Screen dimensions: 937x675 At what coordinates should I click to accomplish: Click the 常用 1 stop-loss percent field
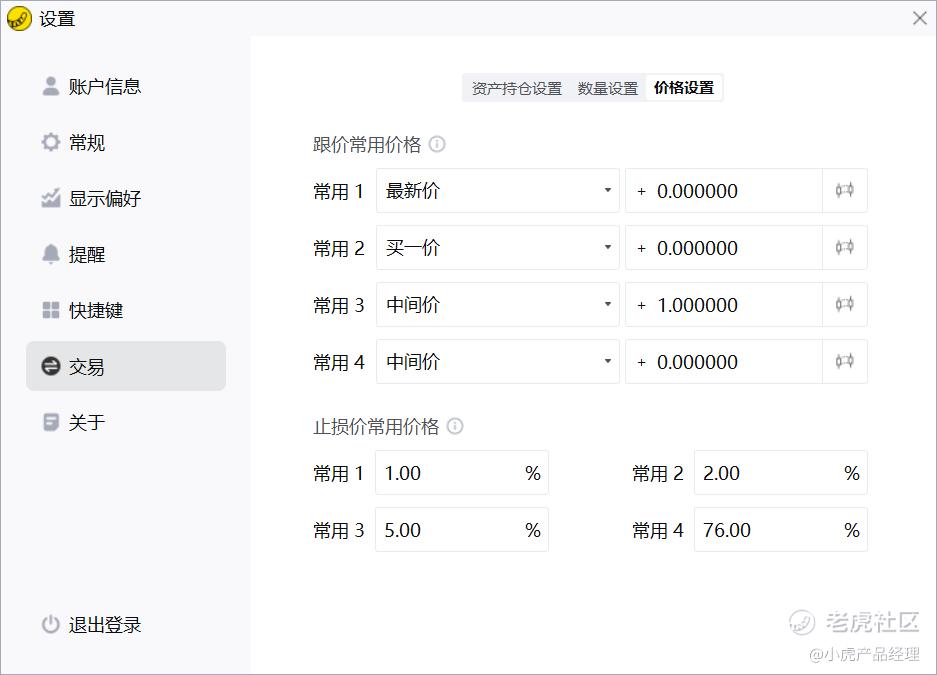point(450,473)
